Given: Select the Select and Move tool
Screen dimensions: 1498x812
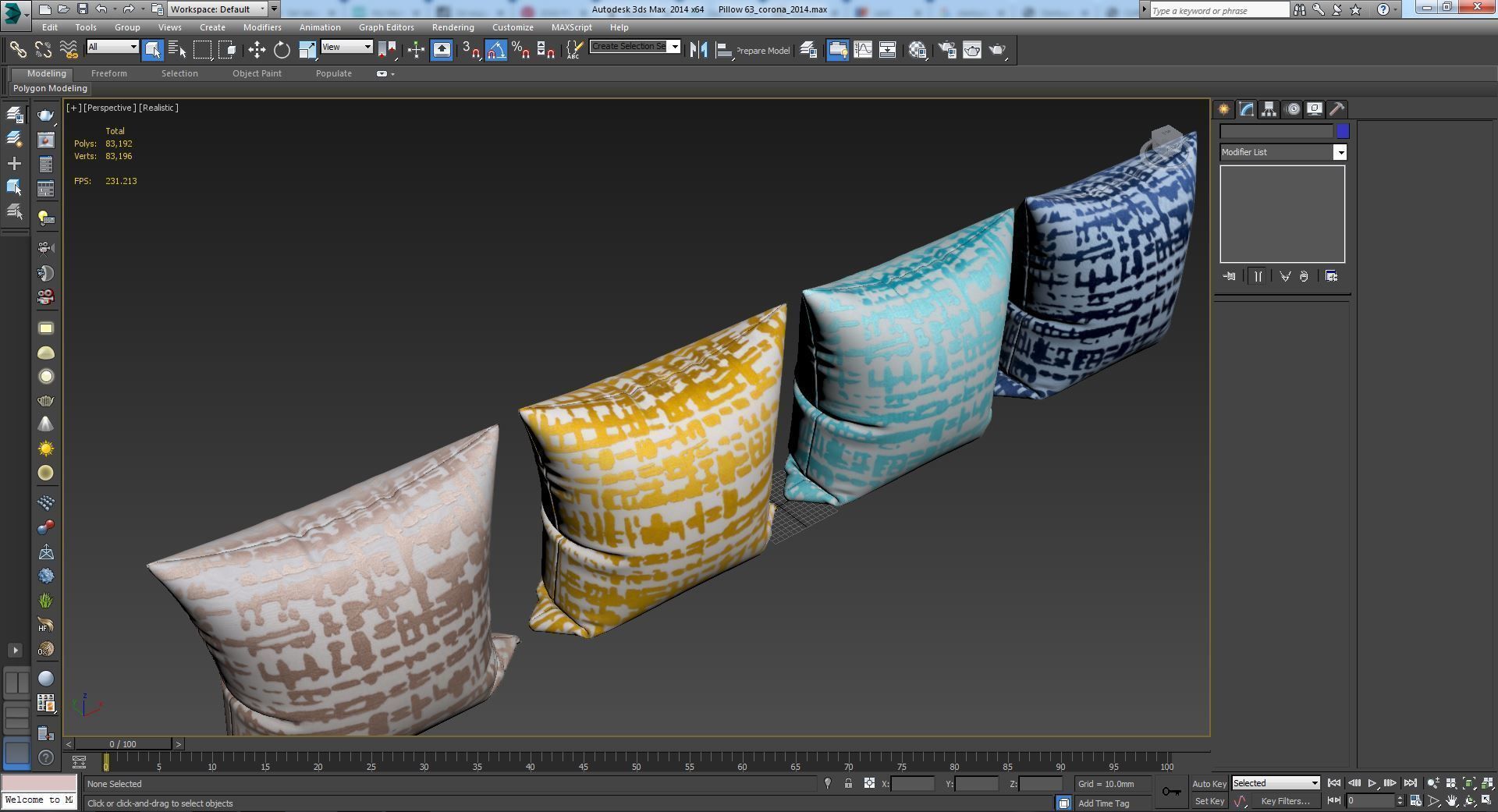Looking at the screenshot, I should [257, 50].
